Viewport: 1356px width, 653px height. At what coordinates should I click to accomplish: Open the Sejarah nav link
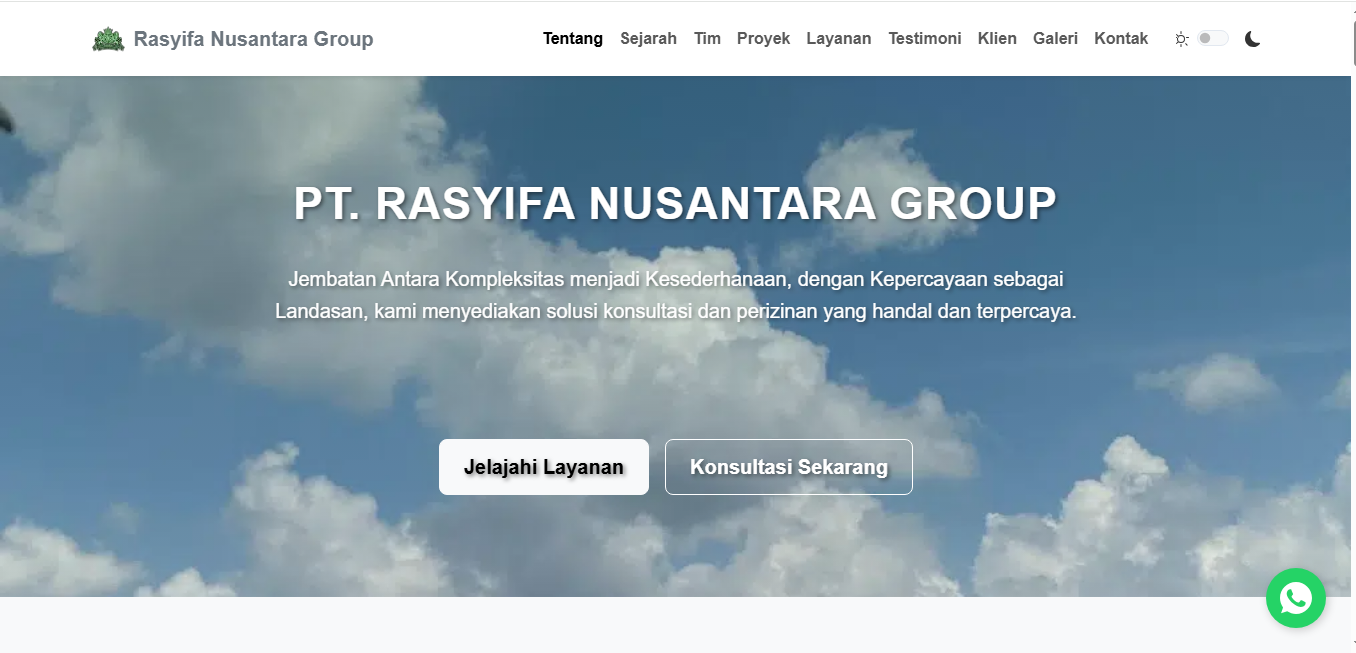click(648, 39)
